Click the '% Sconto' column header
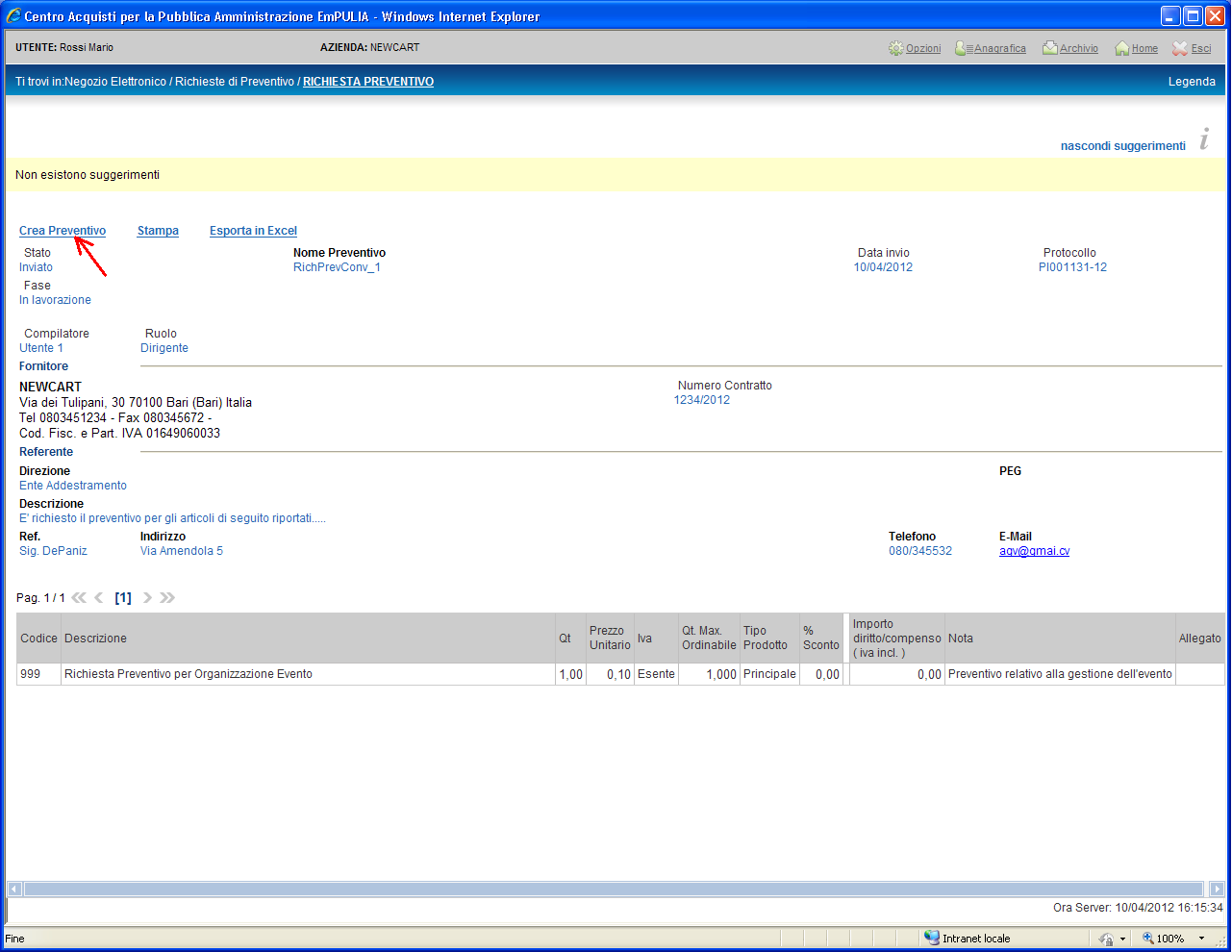The height and width of the screenshot is (952, 1232). pos(820,639)
